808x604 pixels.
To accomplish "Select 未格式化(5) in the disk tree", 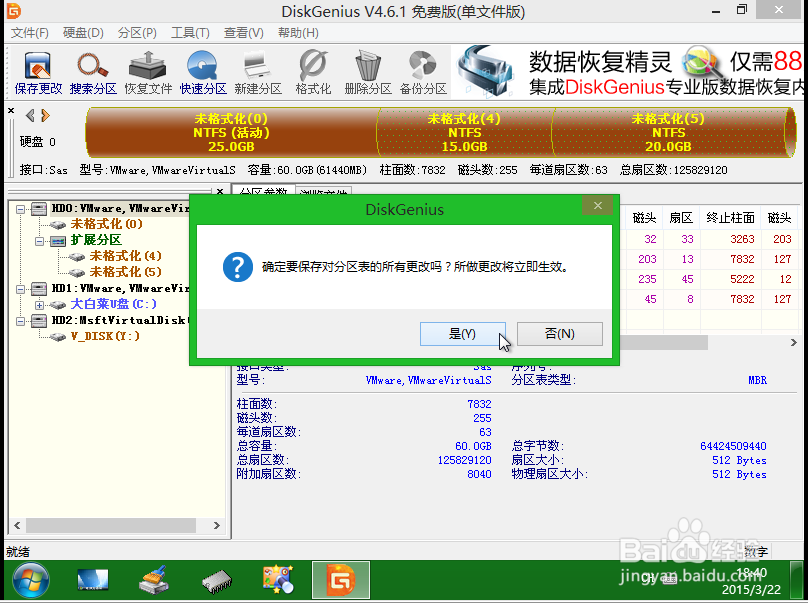I will click(x=126, y=272).
